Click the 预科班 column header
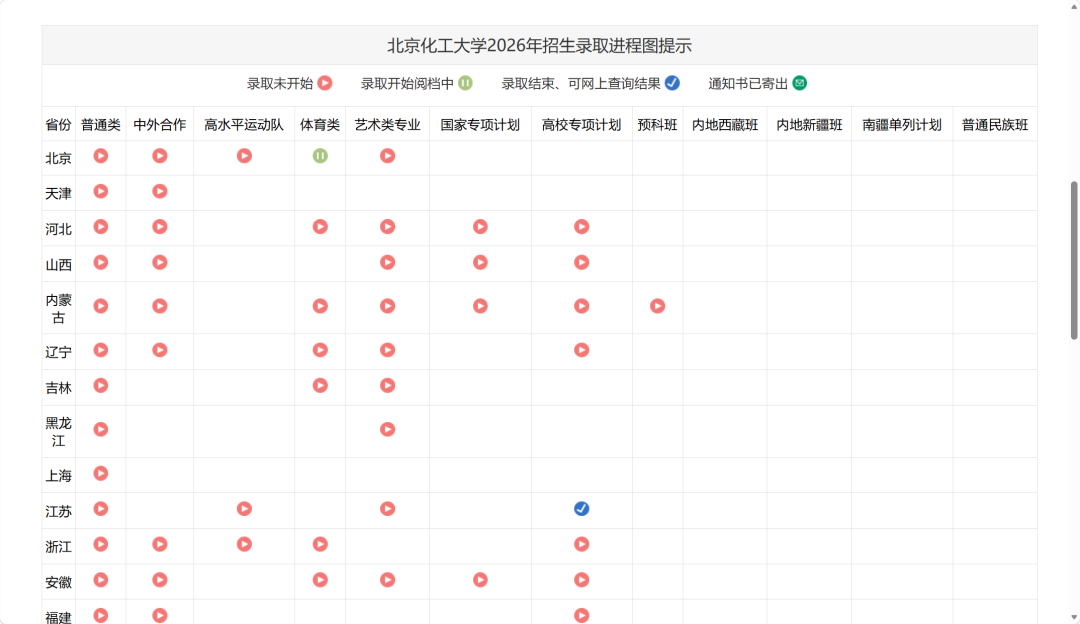 (x=657, y=125)
